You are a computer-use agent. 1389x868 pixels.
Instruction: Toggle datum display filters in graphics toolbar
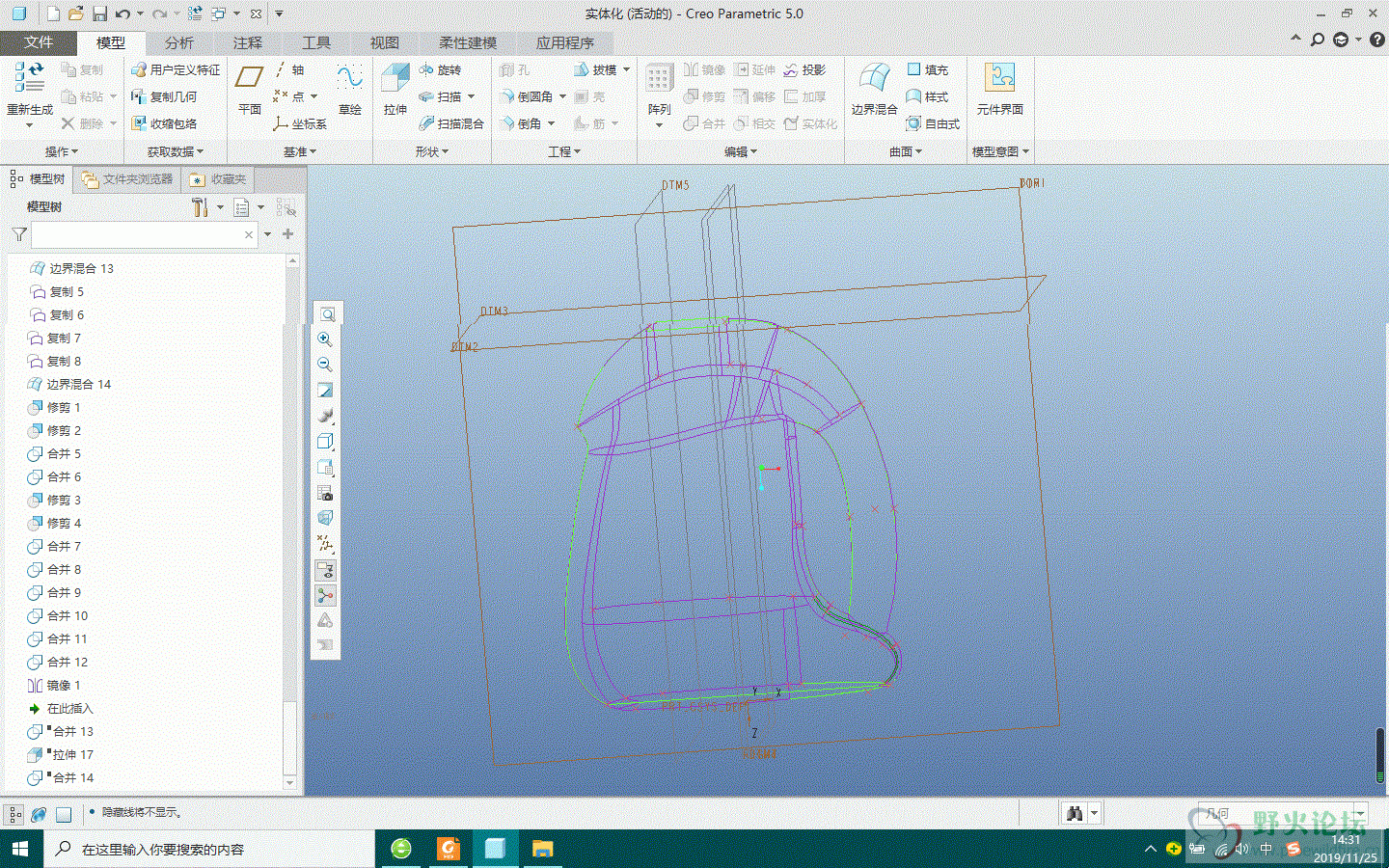325,544
